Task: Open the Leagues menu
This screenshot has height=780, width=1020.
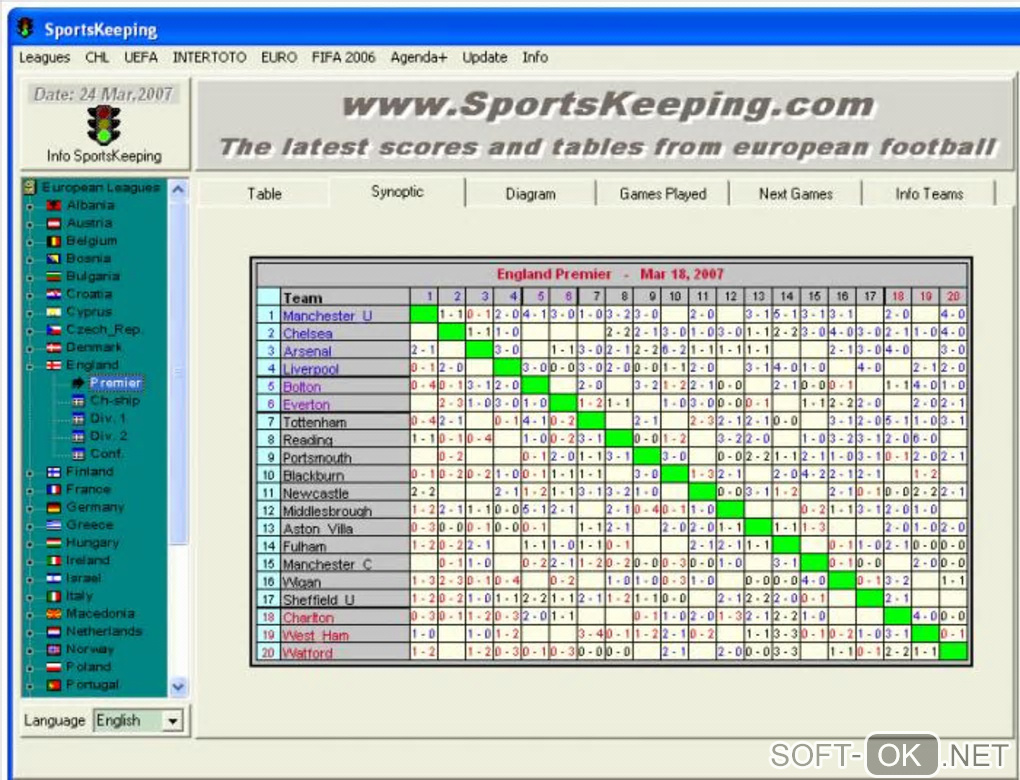Action: point(44,57)
